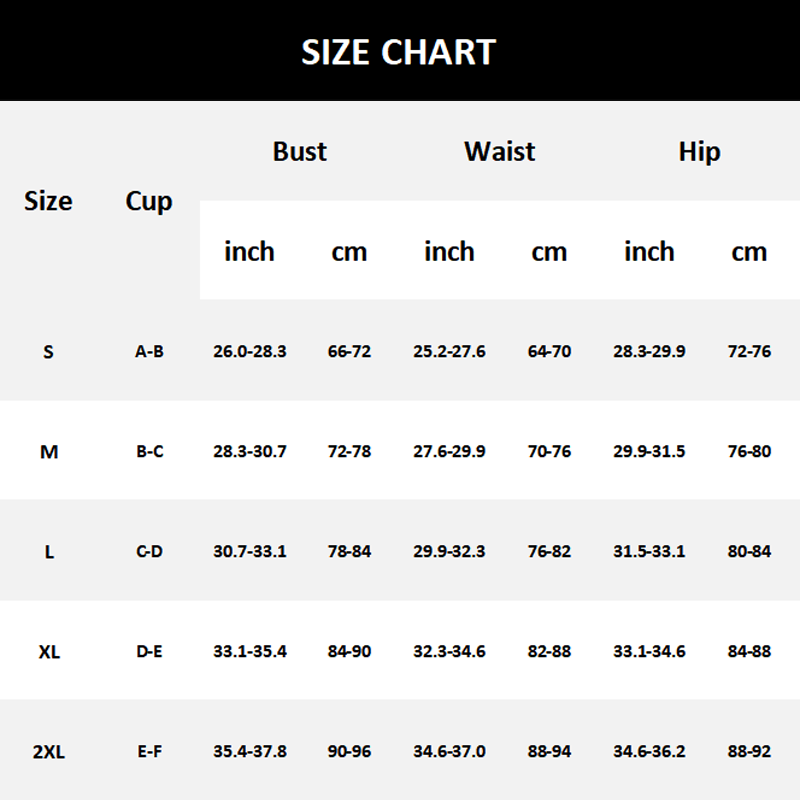
Task: Click the Size column header
Action: point(48,201)
